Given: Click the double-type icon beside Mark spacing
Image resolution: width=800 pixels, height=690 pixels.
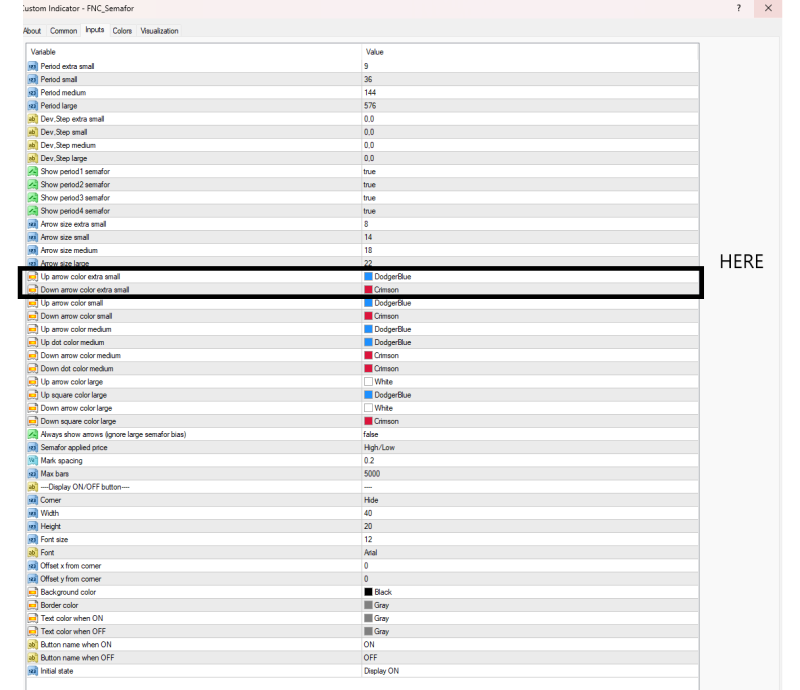Looking at the screenshot, I should (x=33, y=460).
